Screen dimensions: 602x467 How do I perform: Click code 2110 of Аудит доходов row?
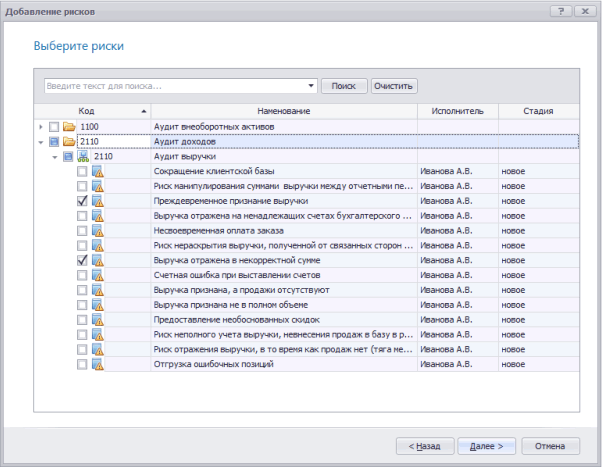point(89,142)
